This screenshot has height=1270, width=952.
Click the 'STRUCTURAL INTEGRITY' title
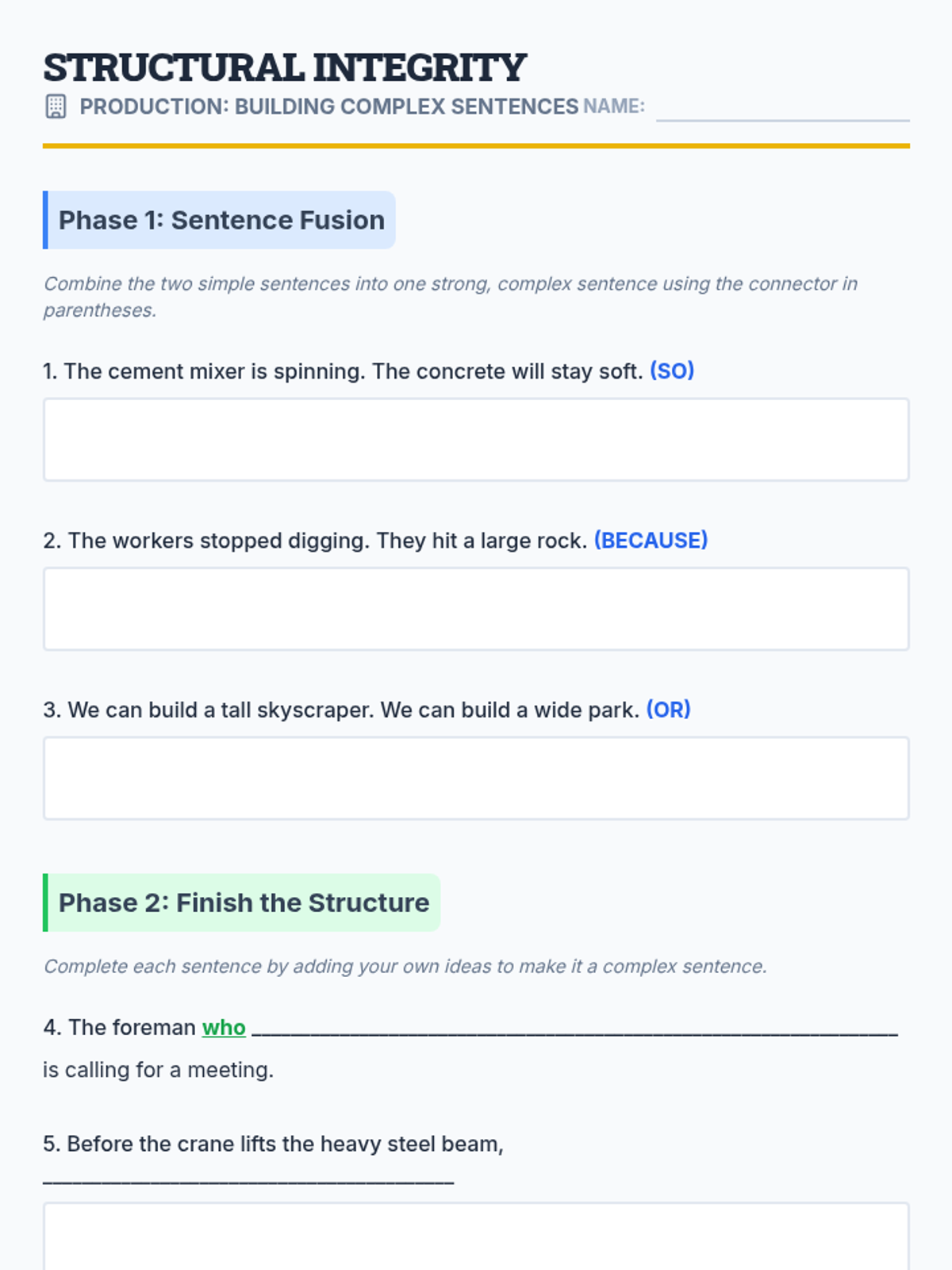285,67
